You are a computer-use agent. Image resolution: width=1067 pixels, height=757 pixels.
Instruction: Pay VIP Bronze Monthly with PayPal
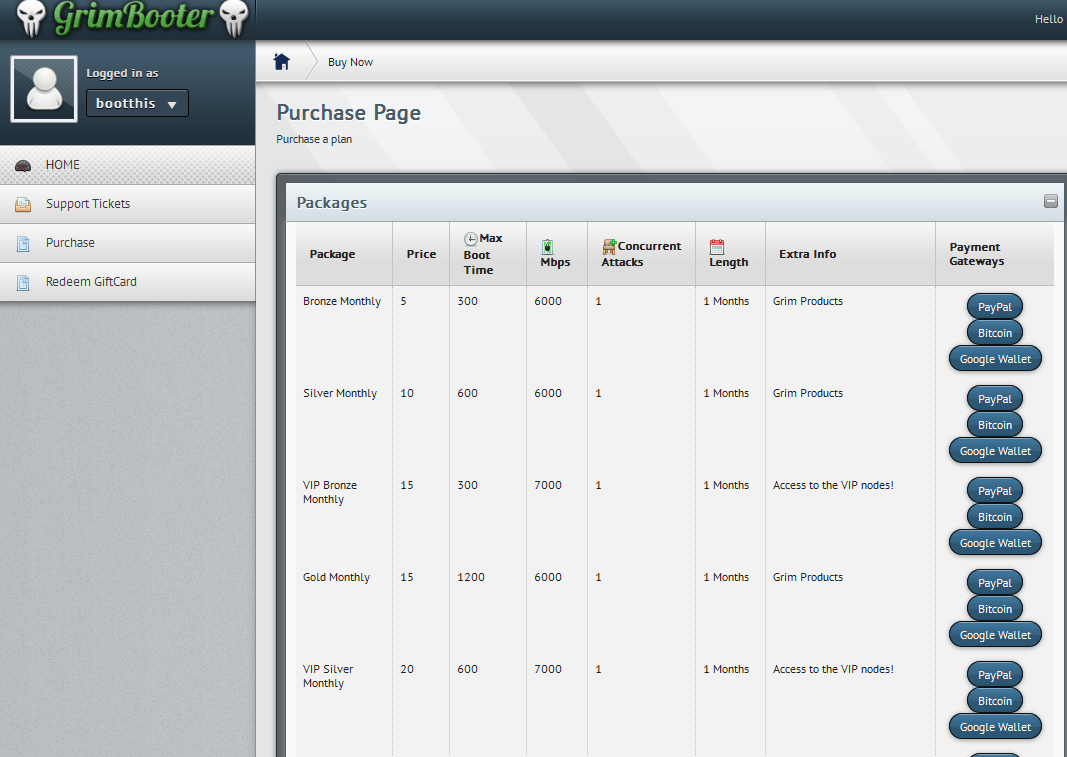tap(995, 491)
